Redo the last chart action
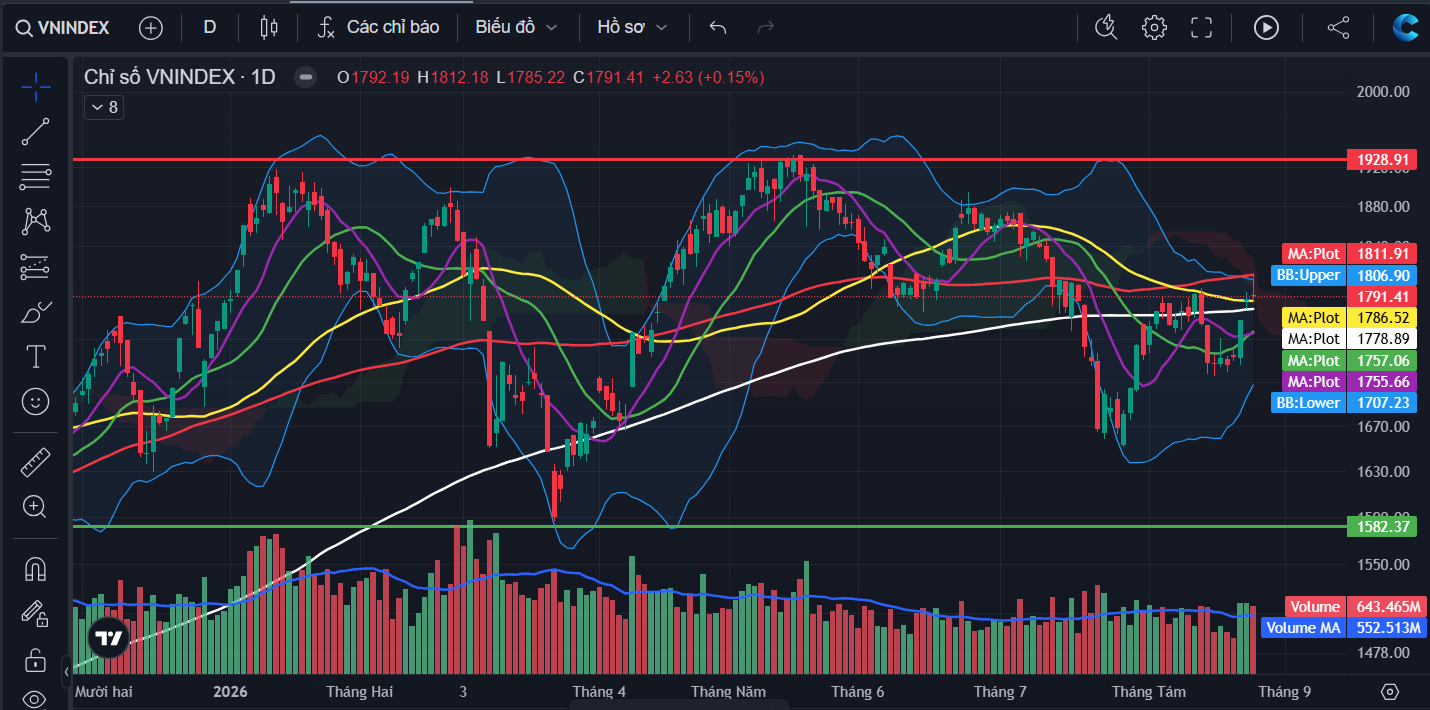The image size is (1430, 710). (766, 27)
